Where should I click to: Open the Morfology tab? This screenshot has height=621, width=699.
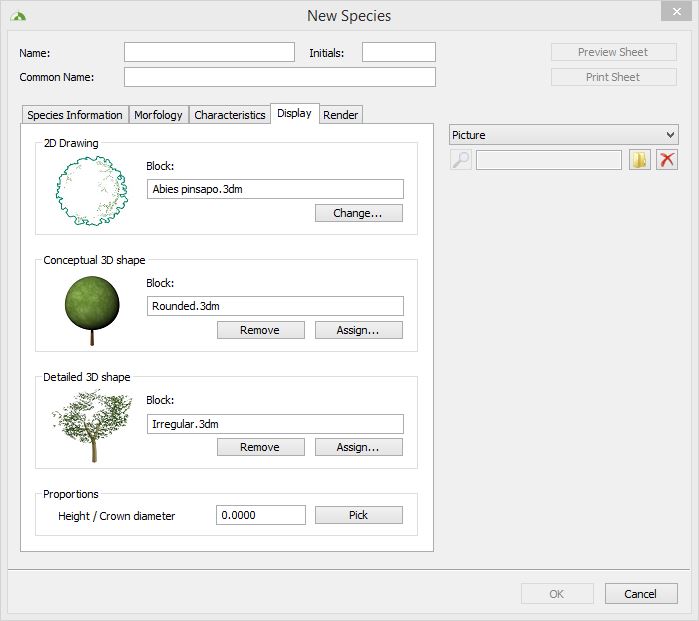pyautogui.click(x=158, y=115)
